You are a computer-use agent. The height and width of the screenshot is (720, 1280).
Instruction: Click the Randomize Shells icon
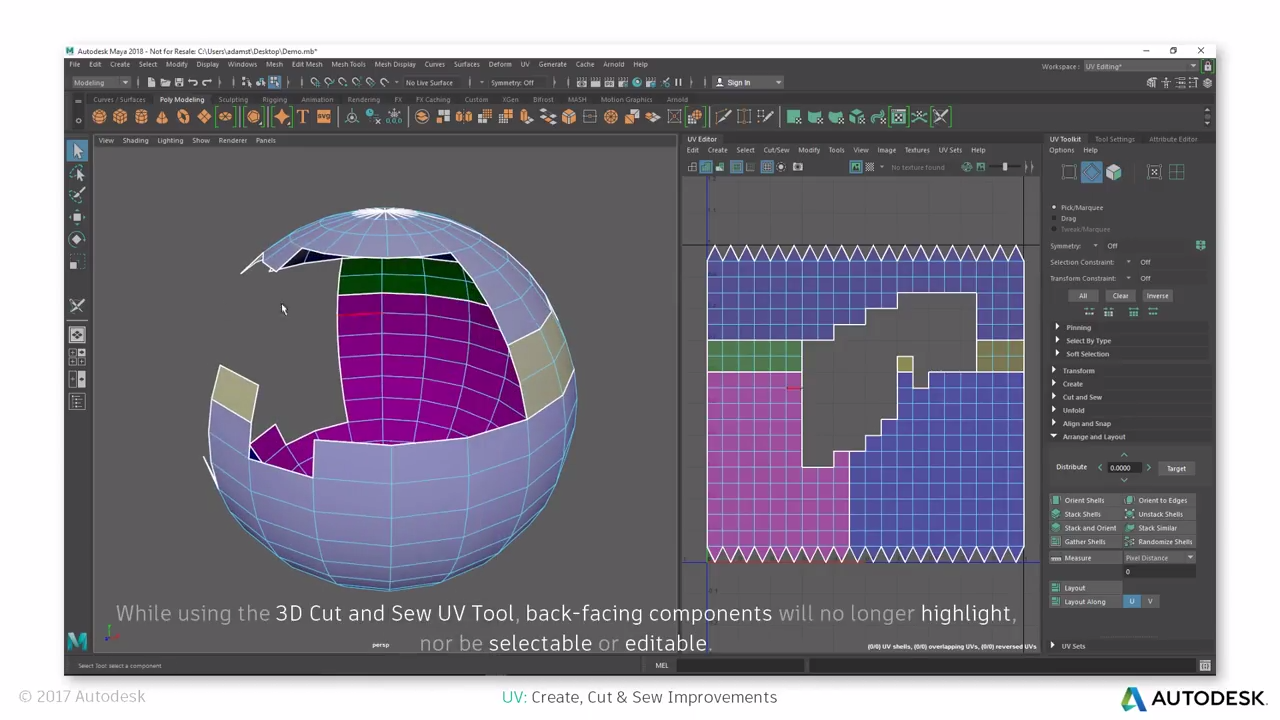point(1130,542)
